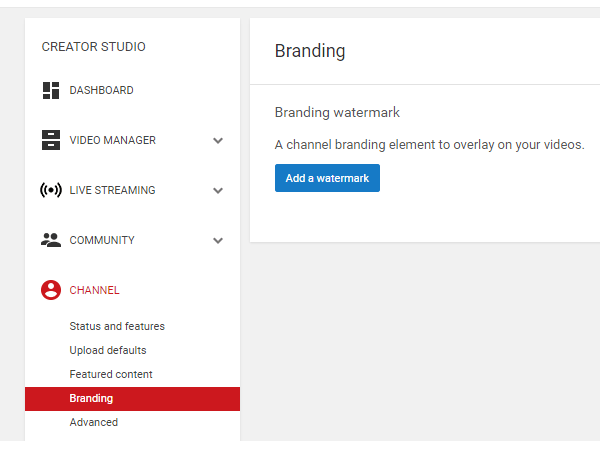Go to Upload defaults
The height and width of the screenshot is (460, 600).
click(108, 351)
